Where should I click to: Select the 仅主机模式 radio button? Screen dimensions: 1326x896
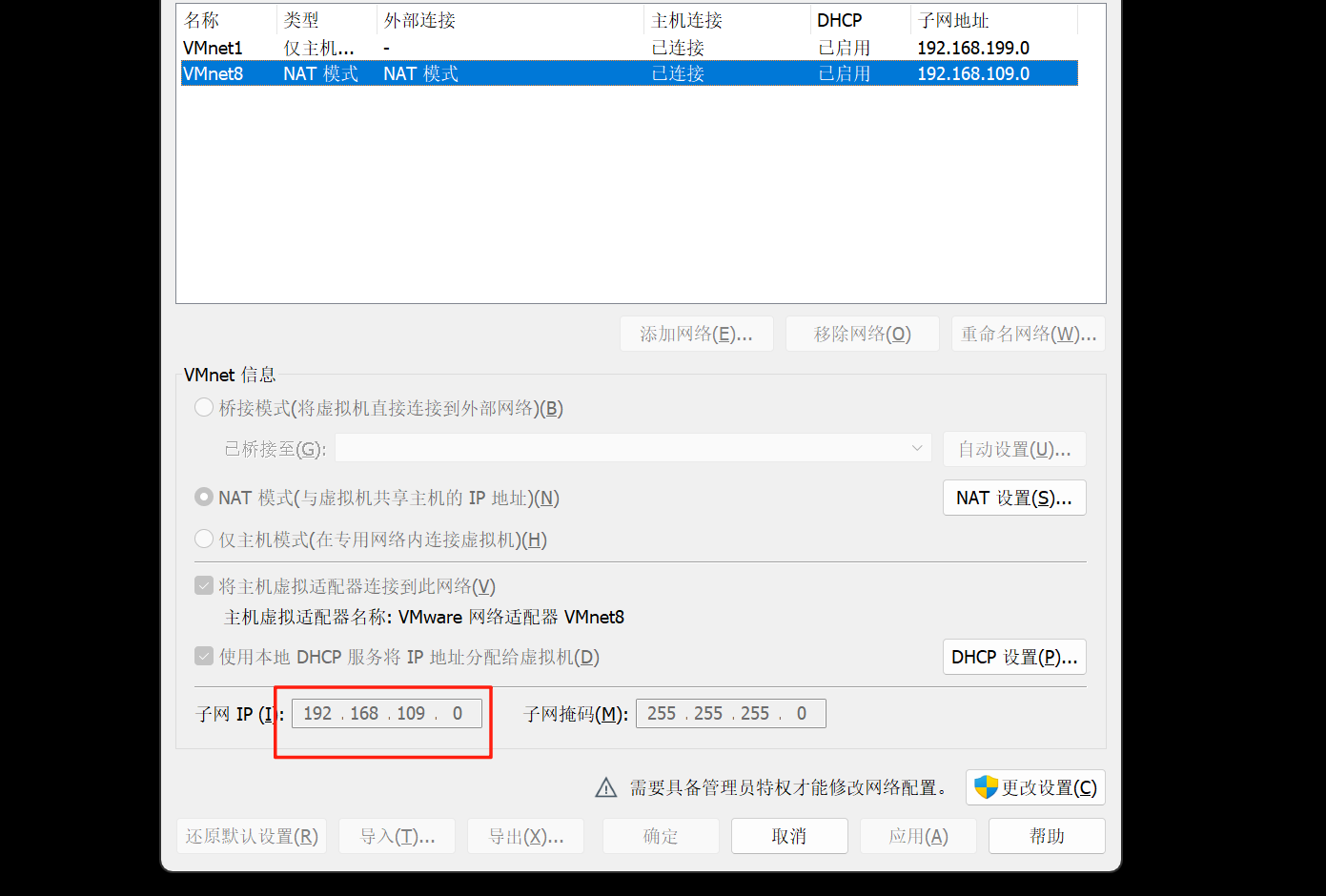click(x=204, y=540)
